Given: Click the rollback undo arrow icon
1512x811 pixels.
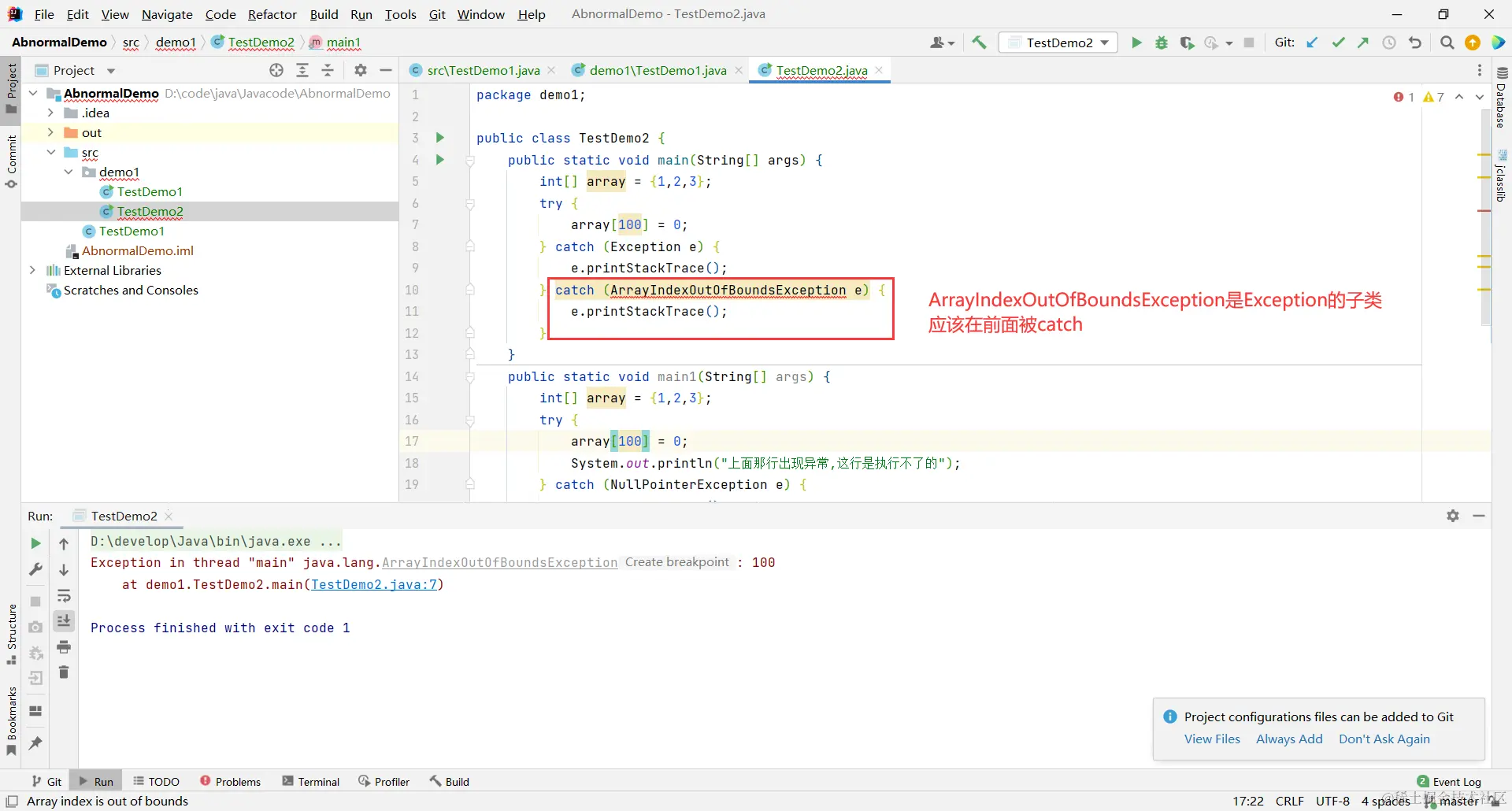Looking at the screenshot, I should tap(1415, 43).
